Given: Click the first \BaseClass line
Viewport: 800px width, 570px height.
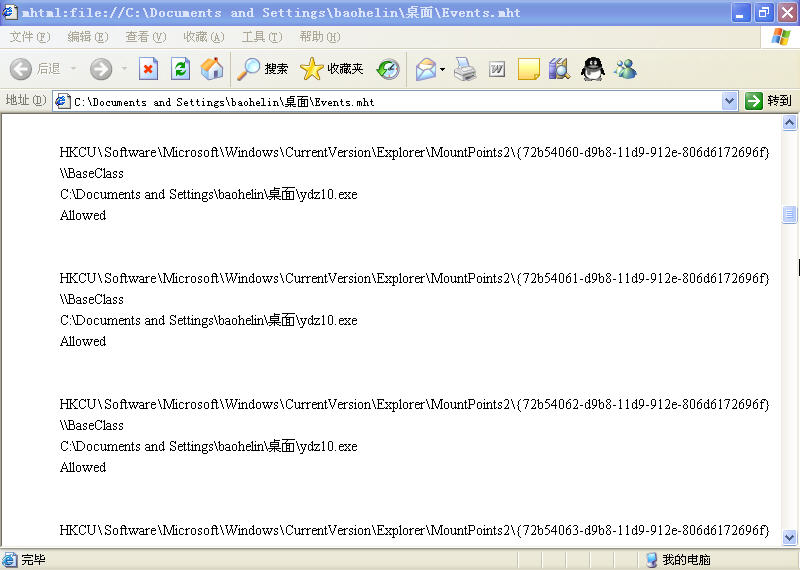Looking at the screenshot, I should click(92, 174).
